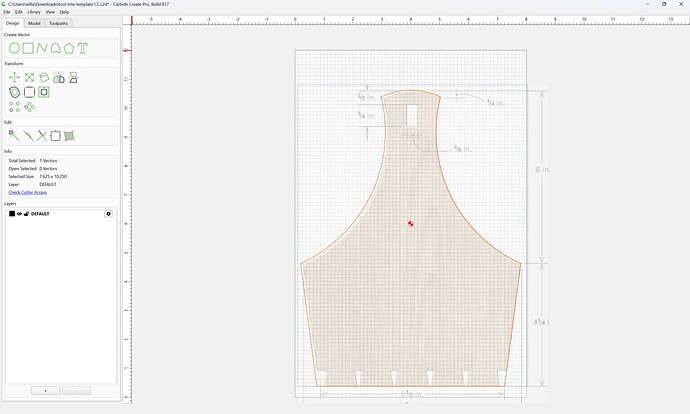Image resolution: width=690 pixels, height=414 pixels.
Task: Click the white rectangular handle slot in design
Action: coord(412,115)
